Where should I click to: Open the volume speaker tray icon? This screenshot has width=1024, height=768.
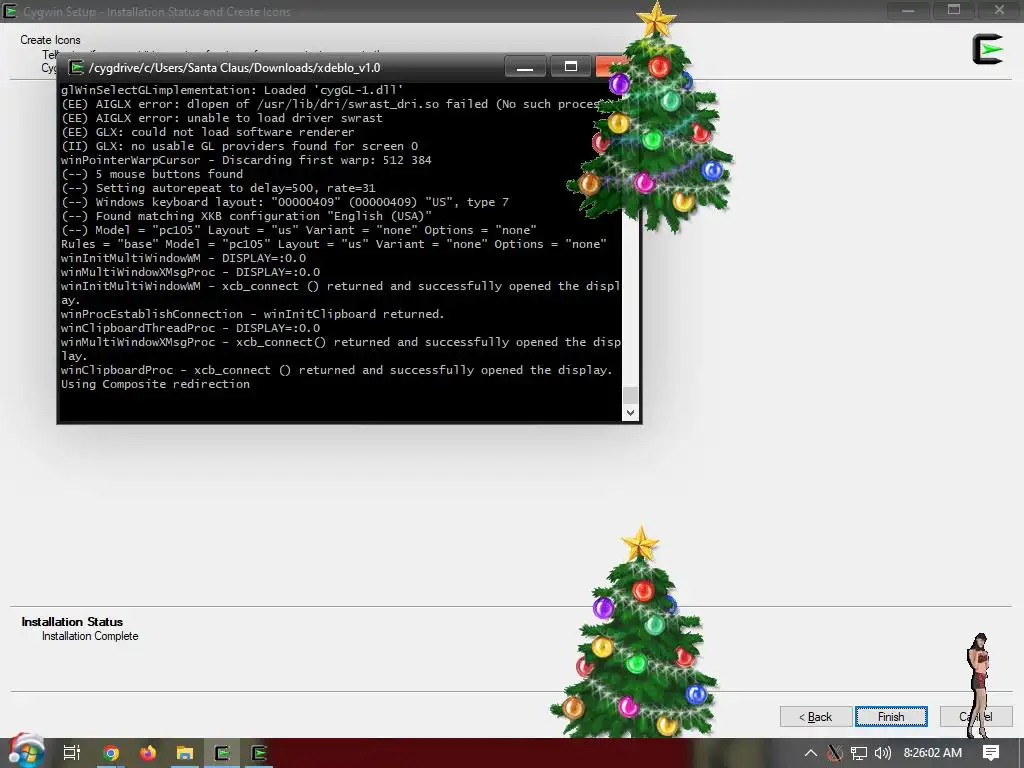[x=882, y=753]
